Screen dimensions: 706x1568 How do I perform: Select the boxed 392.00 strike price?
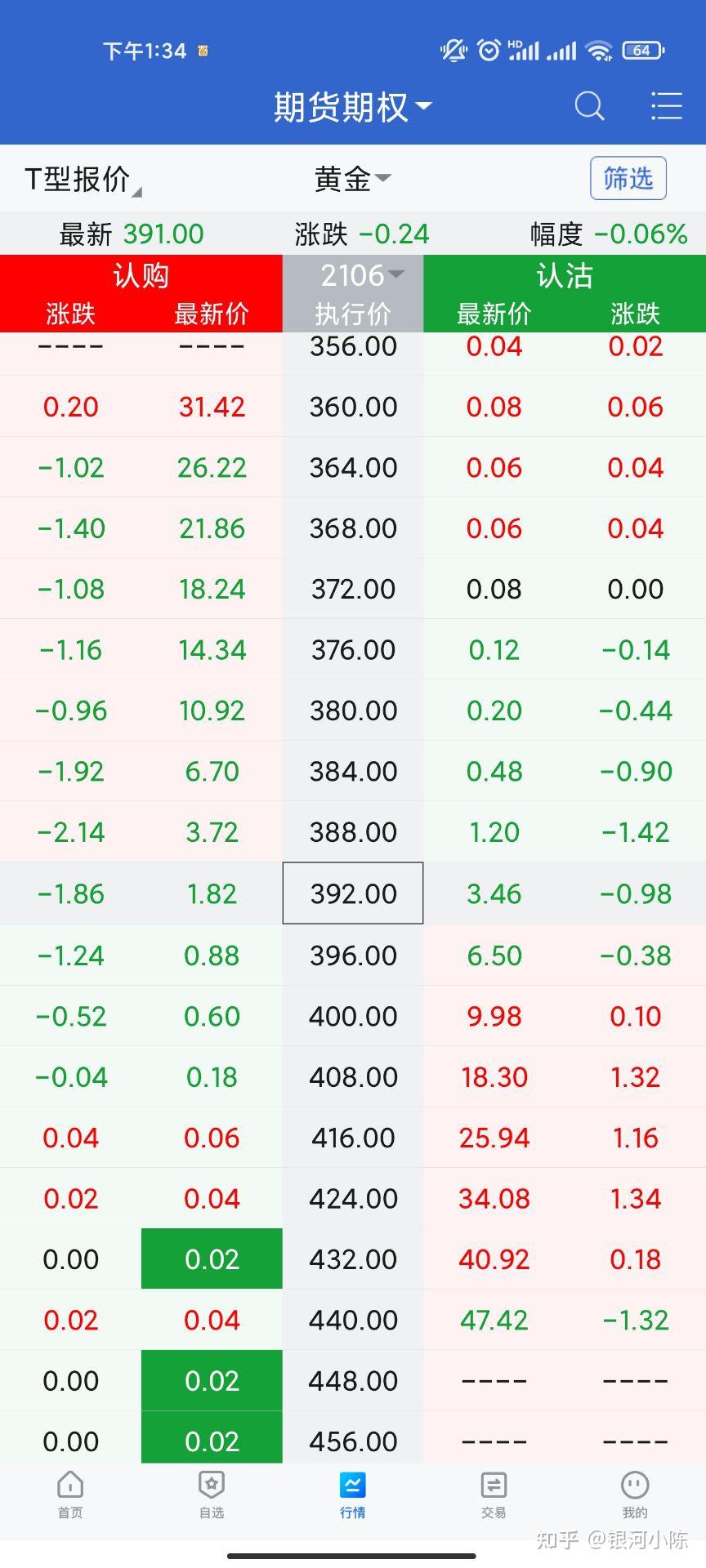(353, 893)
